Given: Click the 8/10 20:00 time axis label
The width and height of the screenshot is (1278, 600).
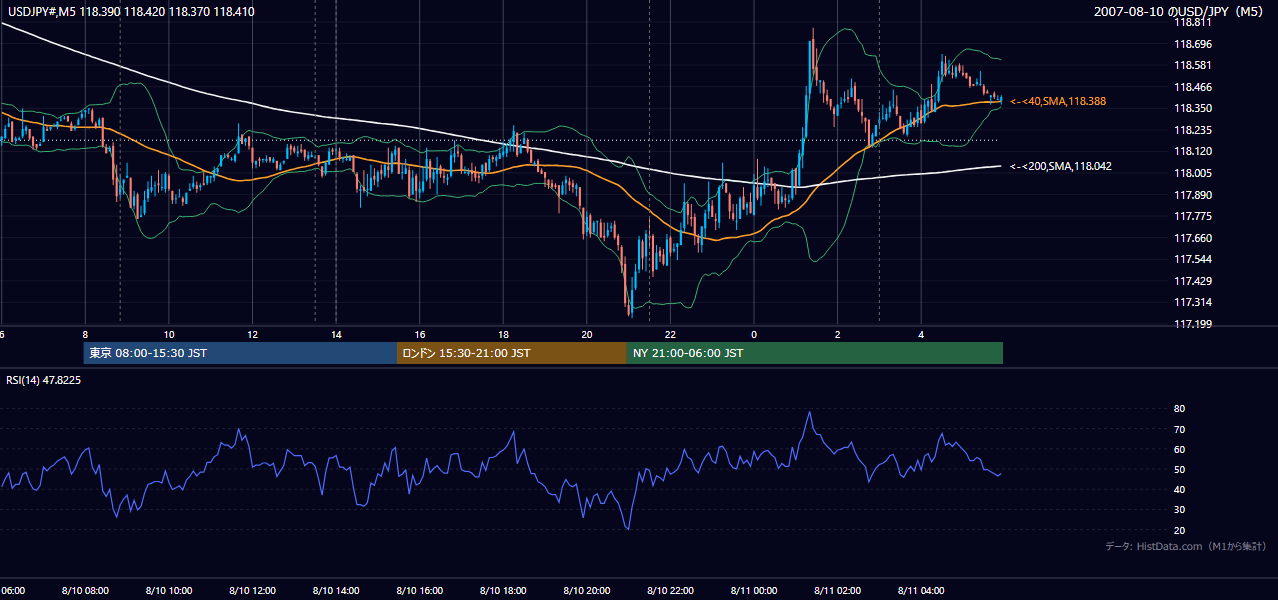Looking at the screenshot, I should click(587, 591).
